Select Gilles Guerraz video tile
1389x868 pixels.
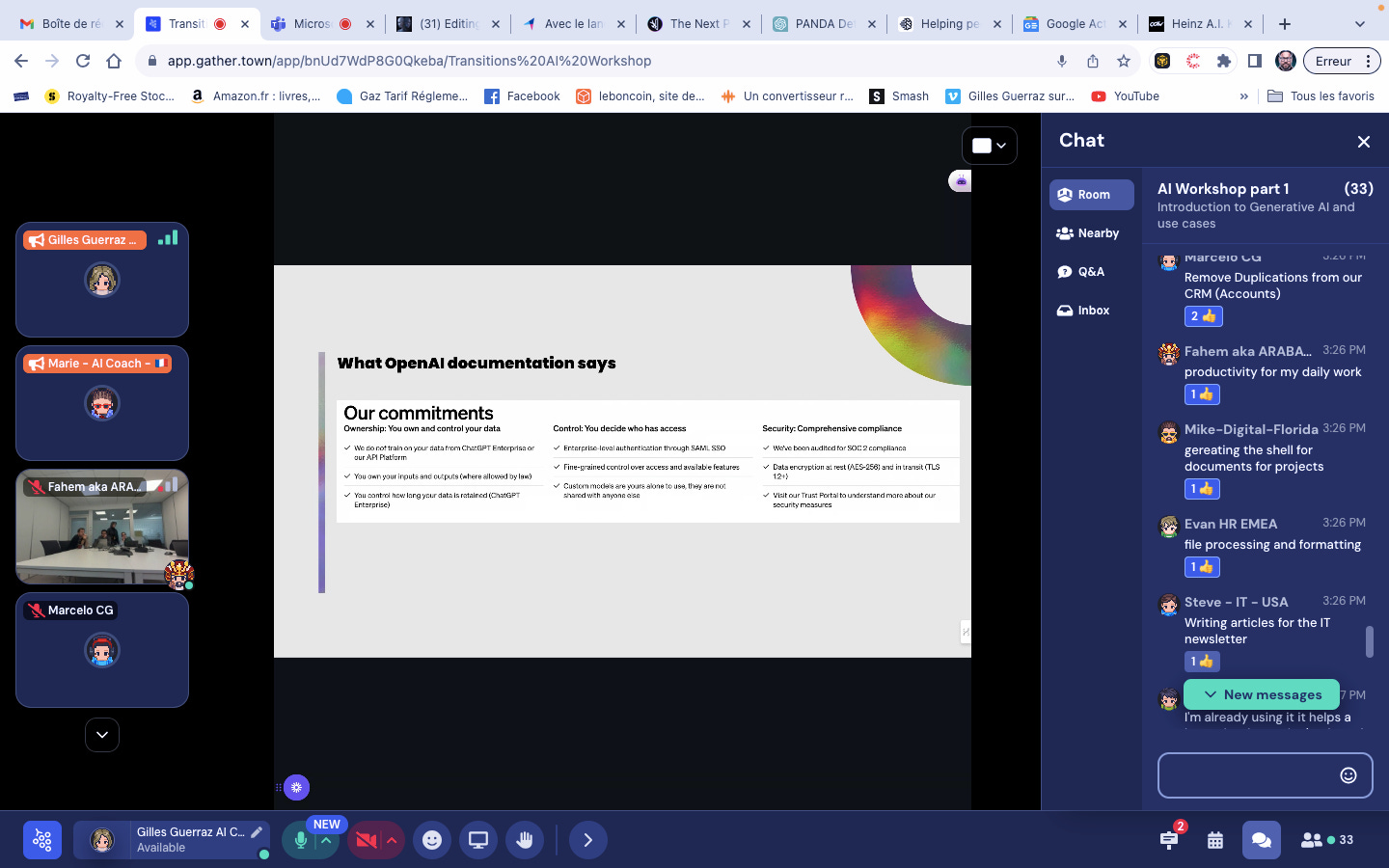[x=102, y=280]
